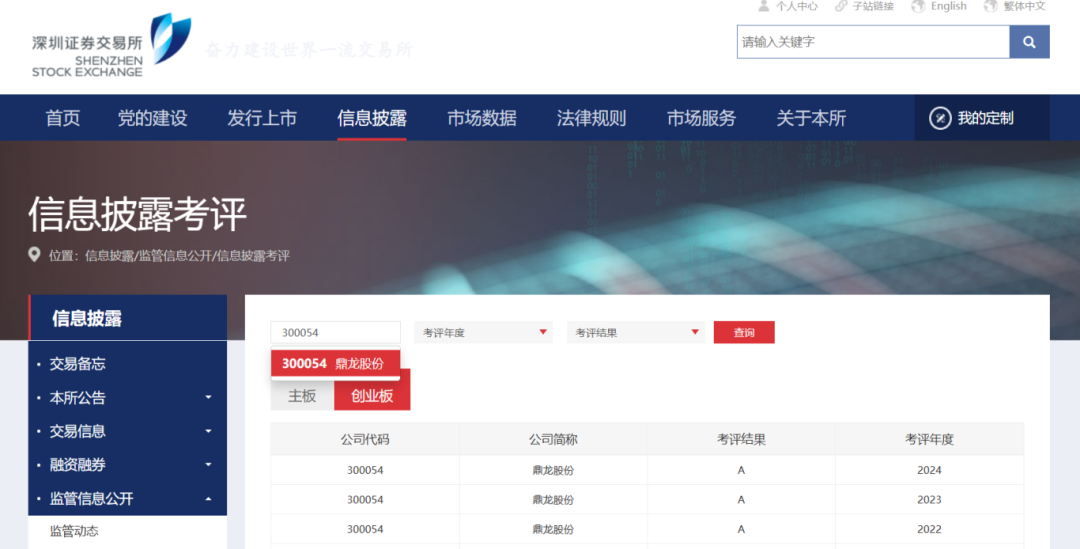Screen dimensions: 1080x549
Task: Click 300054 in the 2022 row
Action: [365, 530]
